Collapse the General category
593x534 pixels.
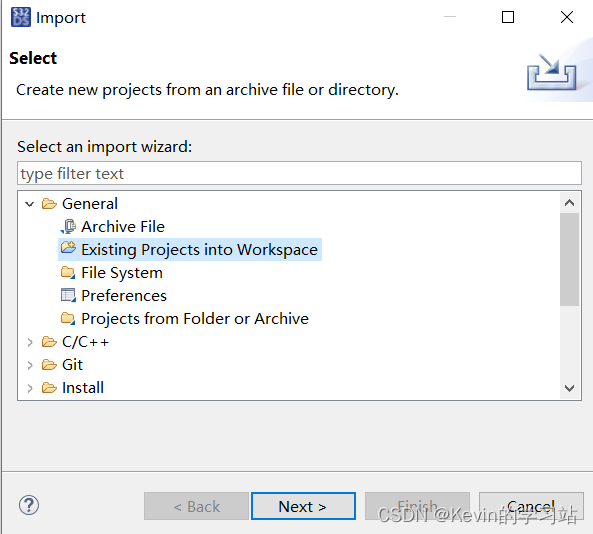(29, 204)
